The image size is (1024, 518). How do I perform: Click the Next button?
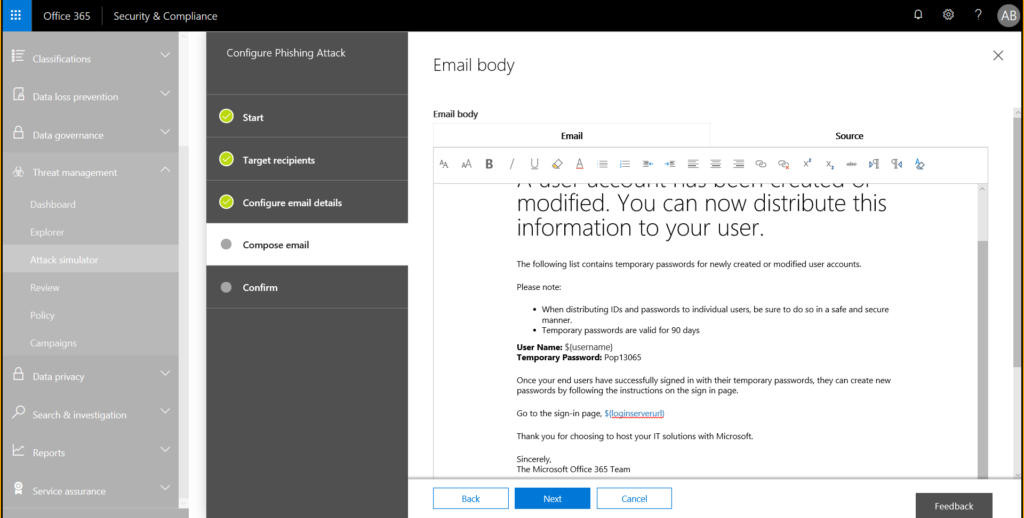click(x=552, y=498)
